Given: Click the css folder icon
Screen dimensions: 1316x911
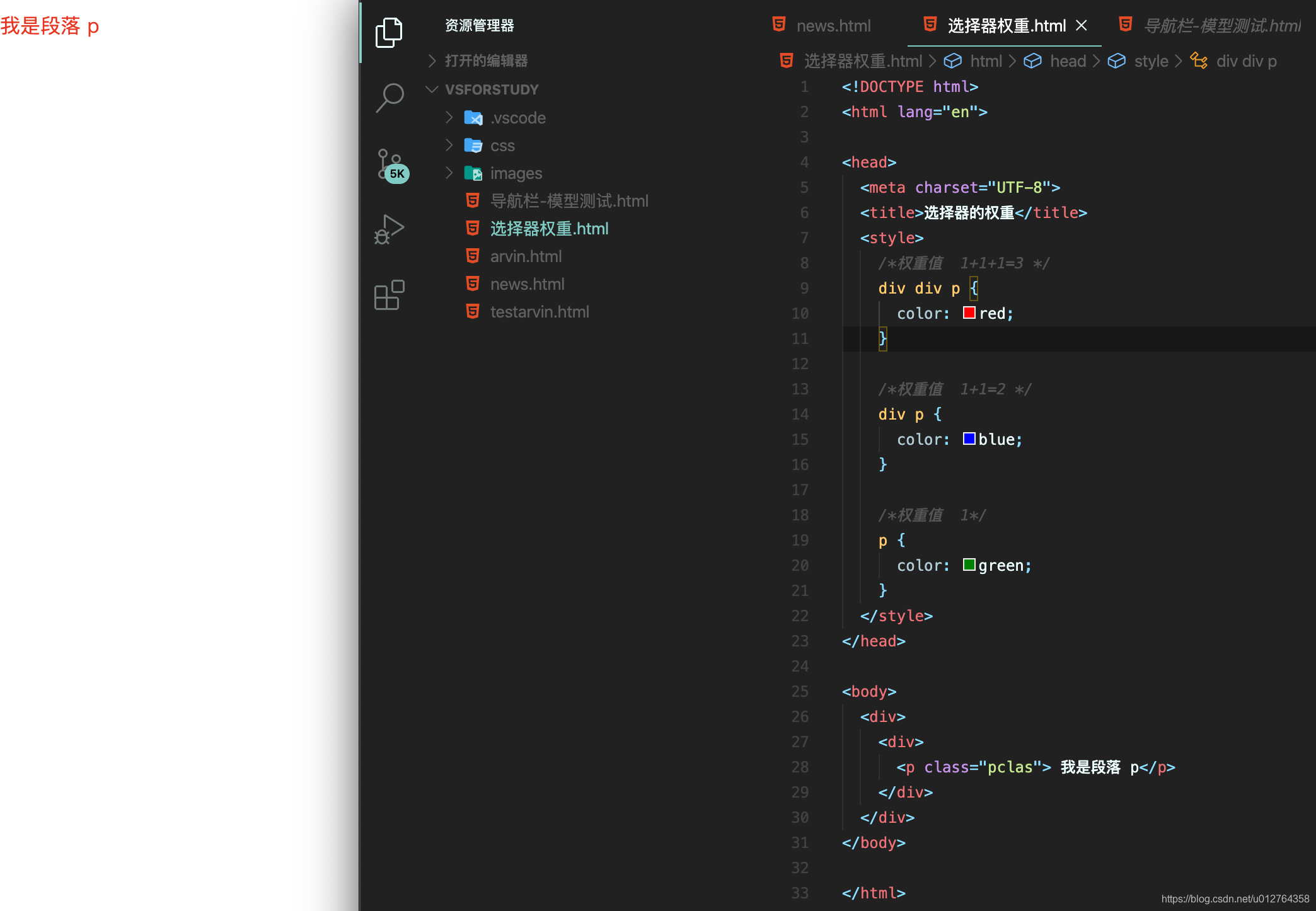Looking at the screenshot, I should click(473, 146).
